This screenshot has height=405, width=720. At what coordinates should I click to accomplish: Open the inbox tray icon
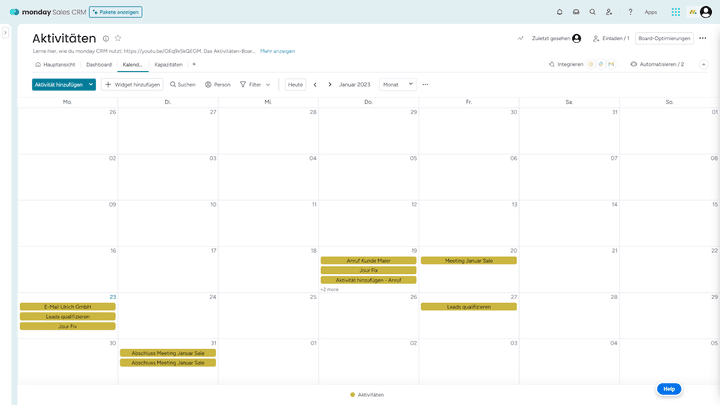tap(576, 12)
